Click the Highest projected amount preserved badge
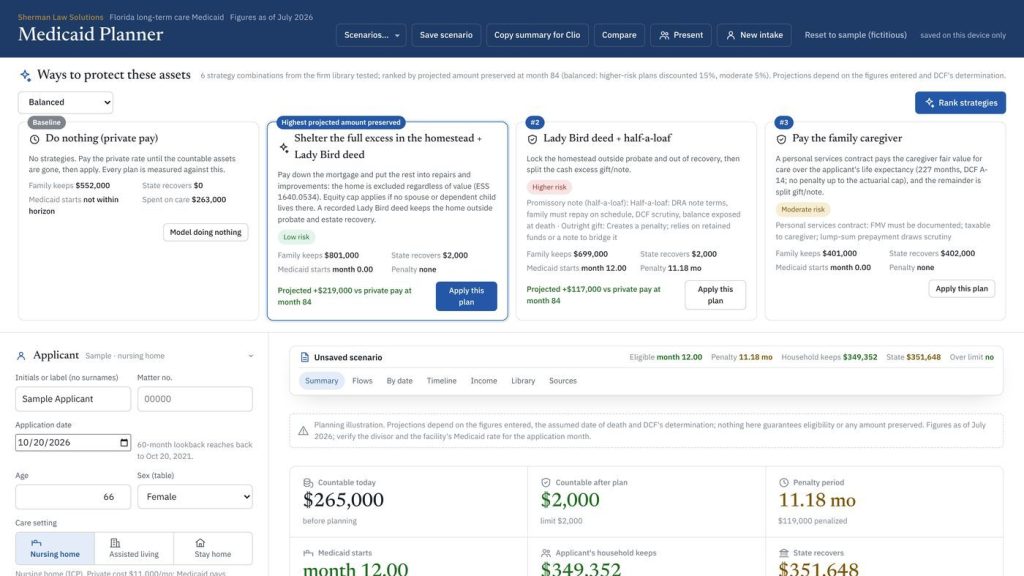 [341, 122]
